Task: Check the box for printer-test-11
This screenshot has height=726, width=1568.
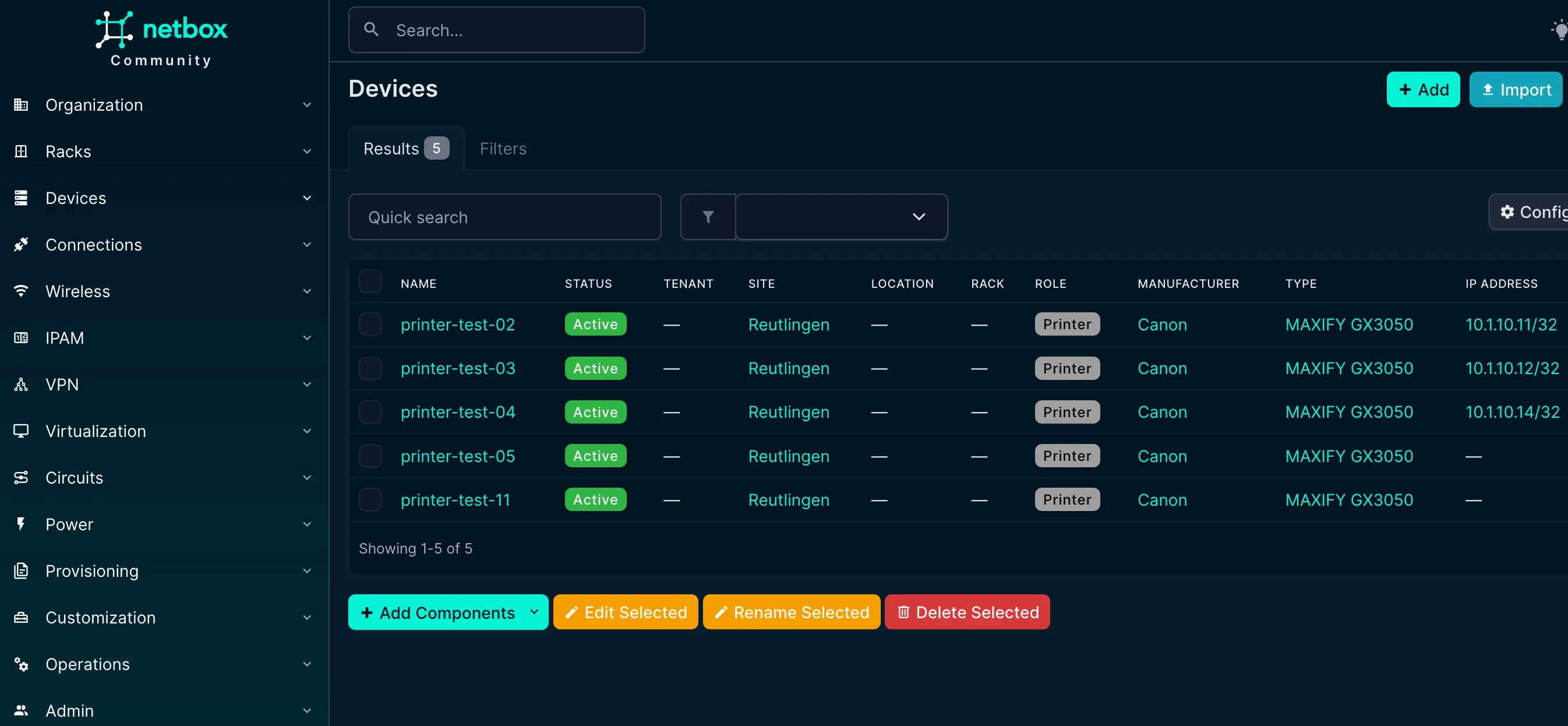Action: pos(370,499)
